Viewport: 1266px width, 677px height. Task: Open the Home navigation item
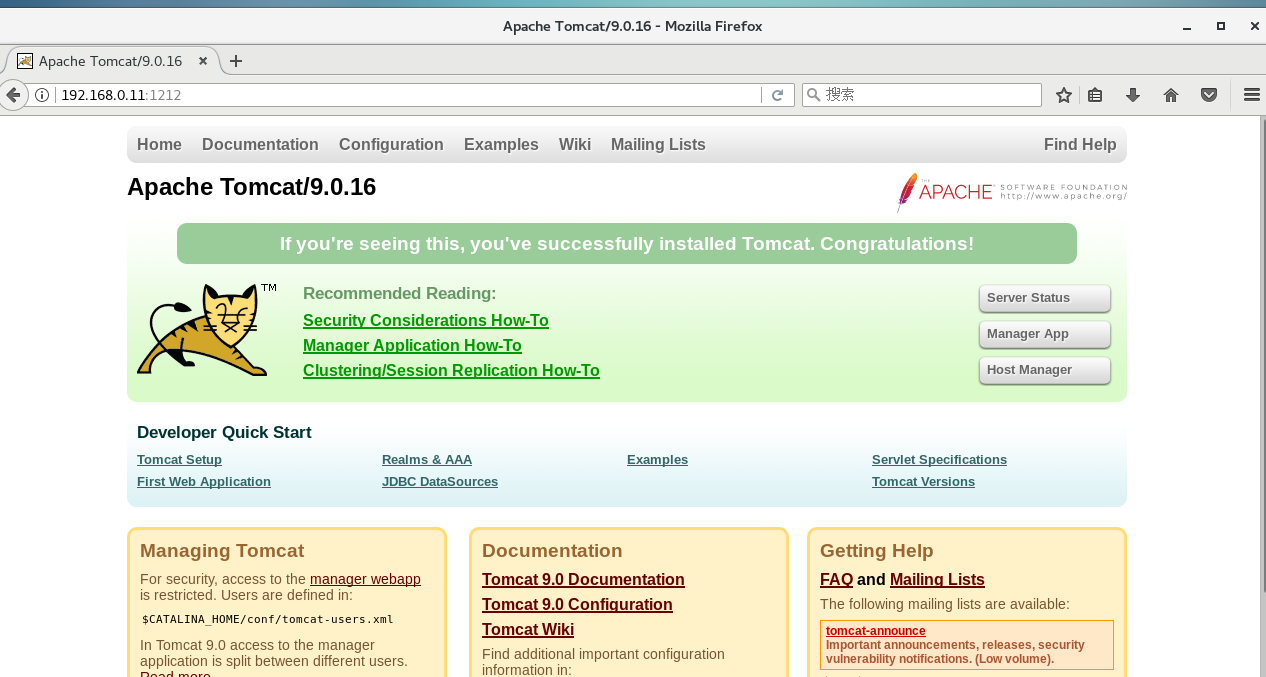tap(159, 145)
